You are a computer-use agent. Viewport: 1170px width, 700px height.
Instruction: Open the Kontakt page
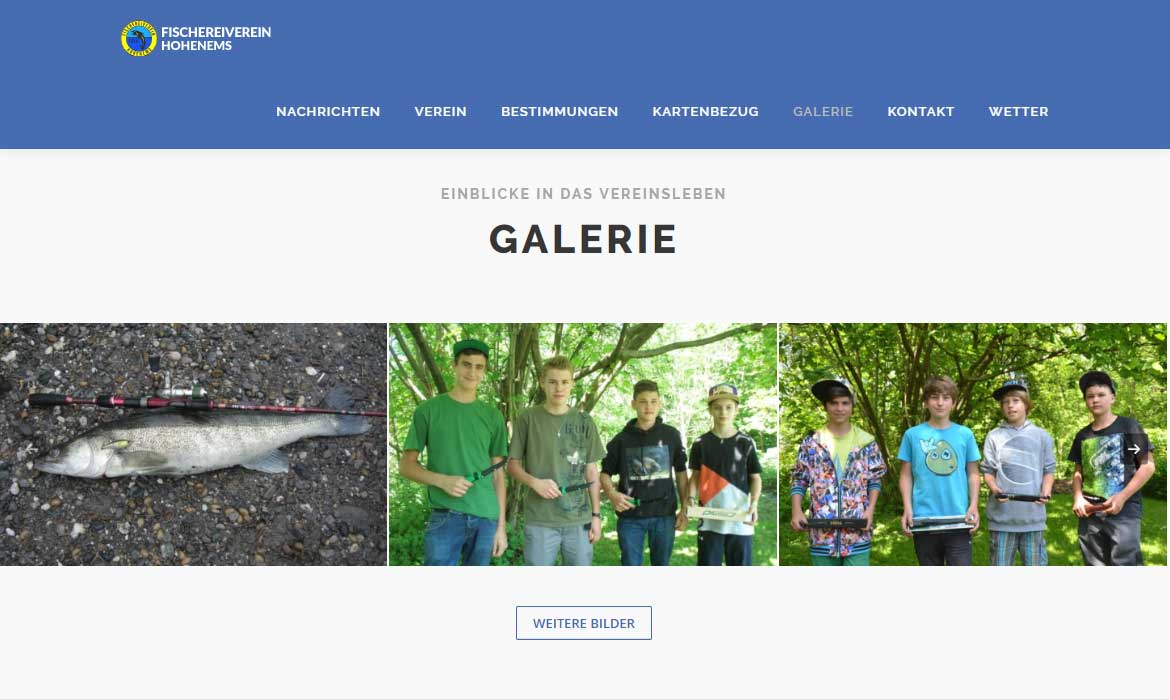click(921, 111)
